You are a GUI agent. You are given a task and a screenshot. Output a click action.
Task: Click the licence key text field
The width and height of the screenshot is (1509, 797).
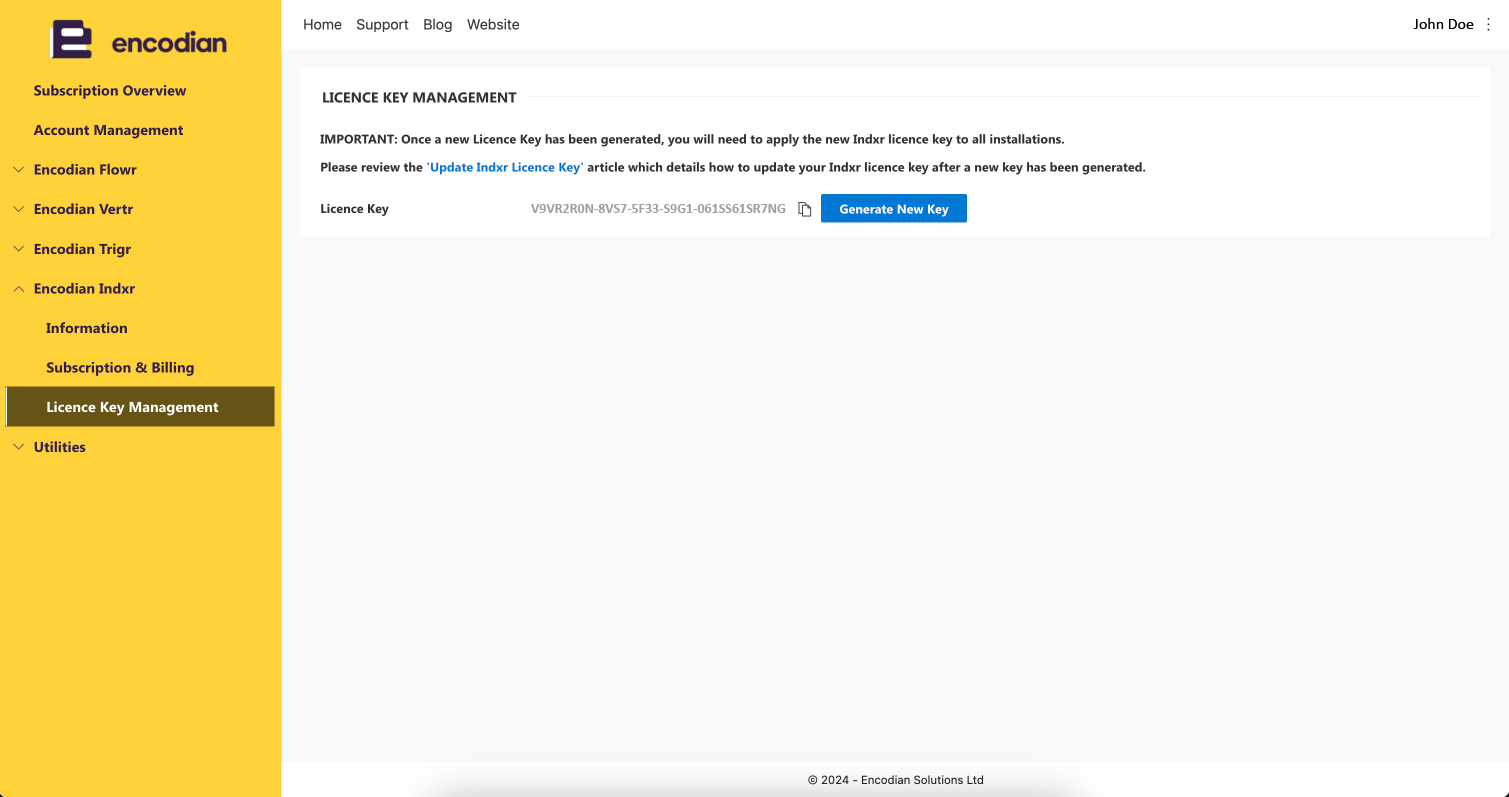[658, 209]
